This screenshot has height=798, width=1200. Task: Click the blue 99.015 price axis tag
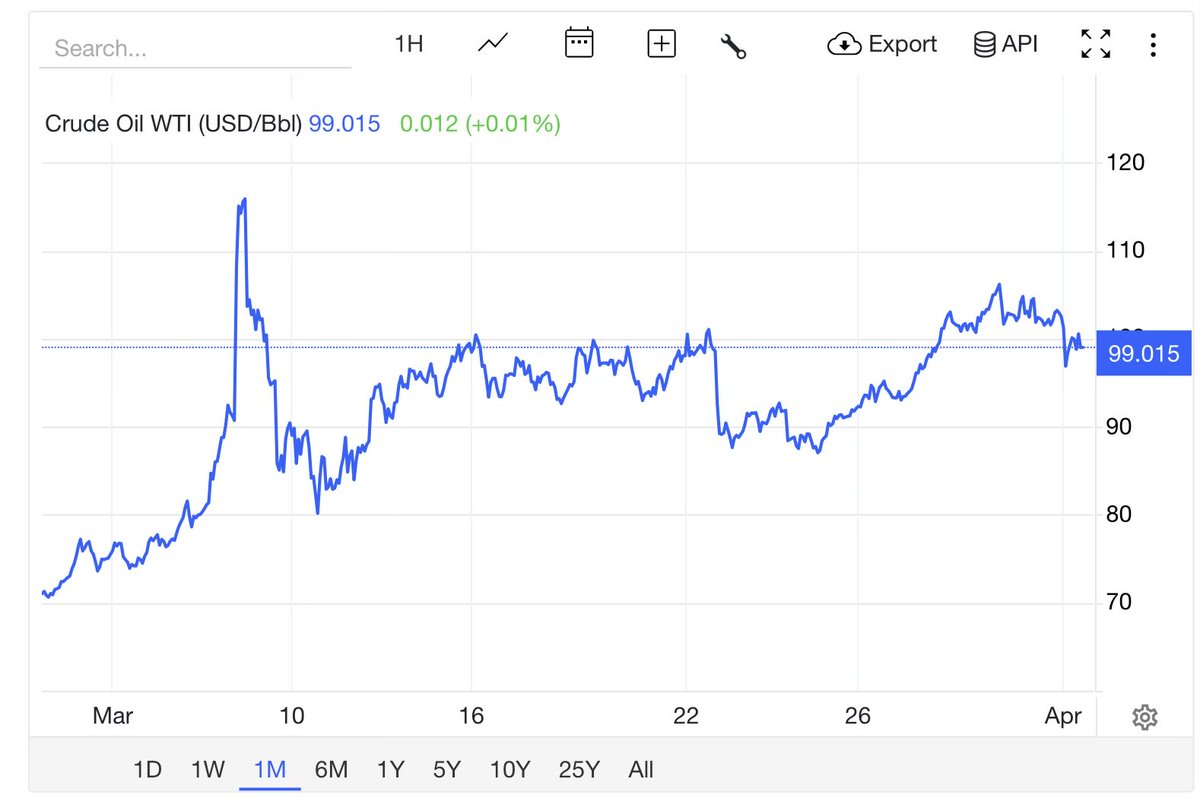pyautogui.click(x=1144, y=353)
